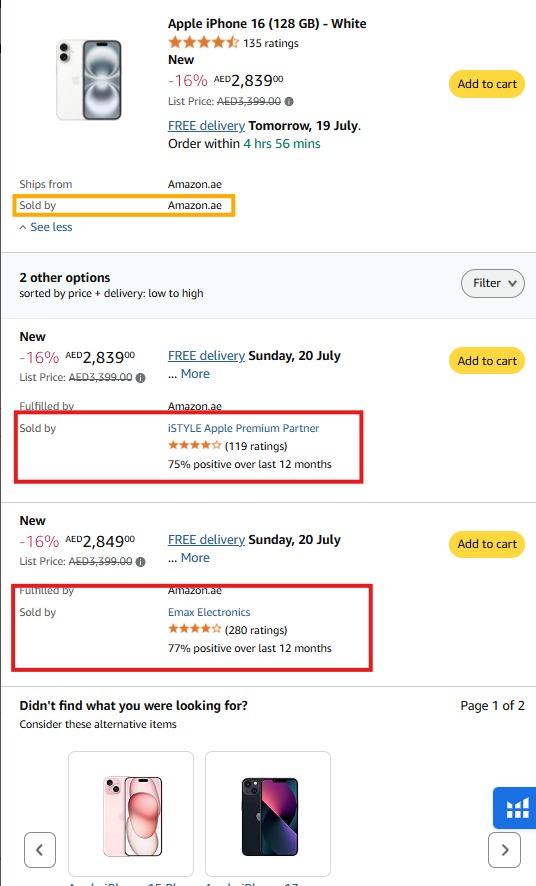The image size is (536, 886).
Task: Open the Filter dropdown
Action: coord(493,283)
